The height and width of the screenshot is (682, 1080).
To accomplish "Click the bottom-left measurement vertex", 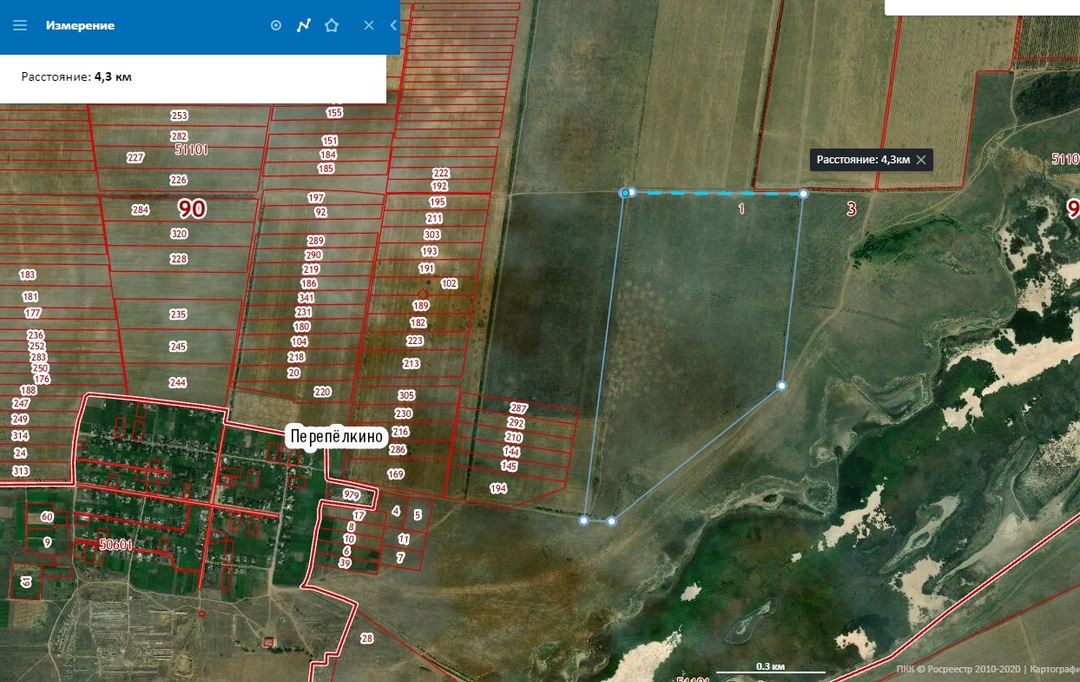I will click(x=584, y=519).
